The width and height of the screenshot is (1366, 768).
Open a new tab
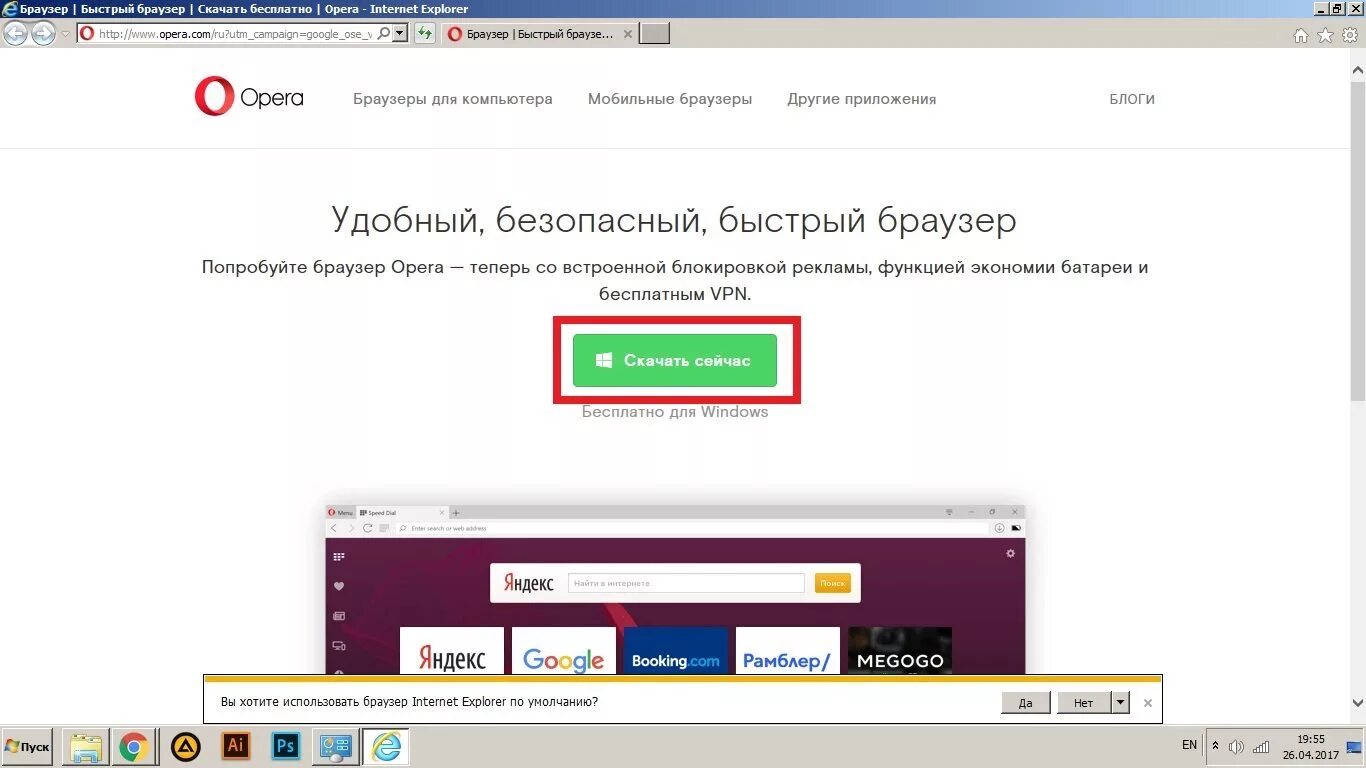(654, 34)
